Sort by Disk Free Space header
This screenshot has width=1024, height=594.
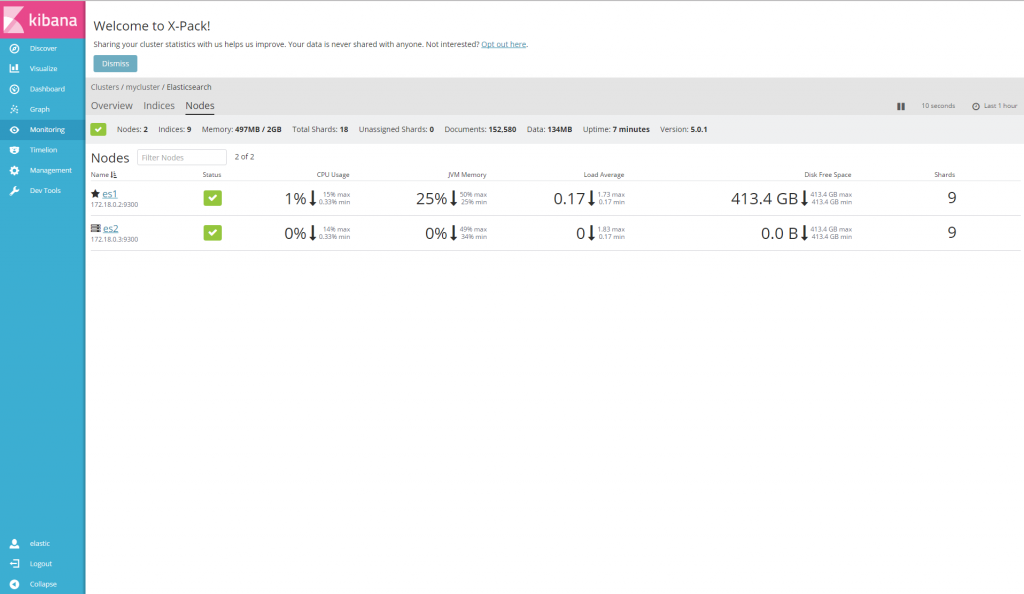pyautogui.click(x=827, y=174)
